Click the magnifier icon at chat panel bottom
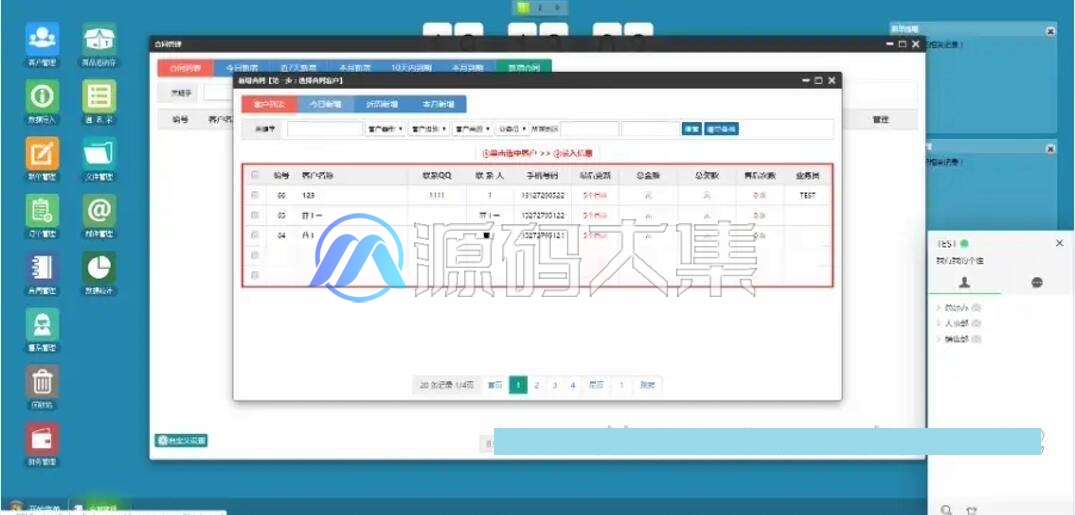Image resolution: width=1075 pixels, height=515 pixels. coord(947,510)
